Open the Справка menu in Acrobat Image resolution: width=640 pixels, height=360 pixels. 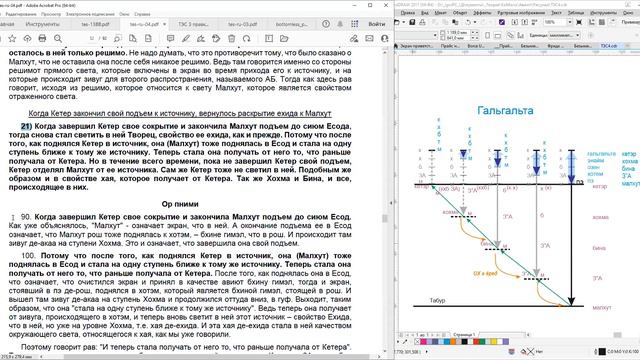coord(142,14)
